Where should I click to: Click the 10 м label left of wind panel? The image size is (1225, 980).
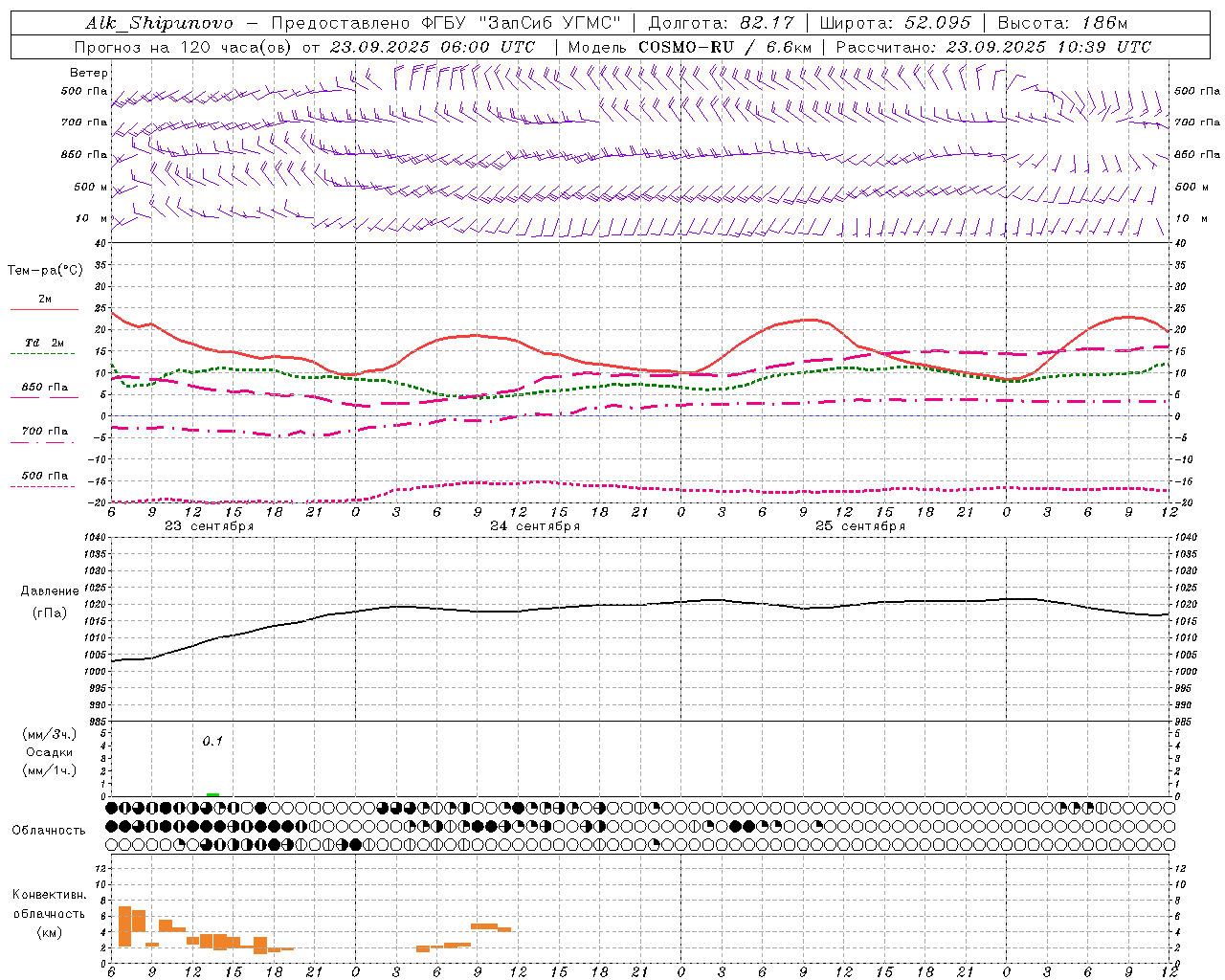92,219
